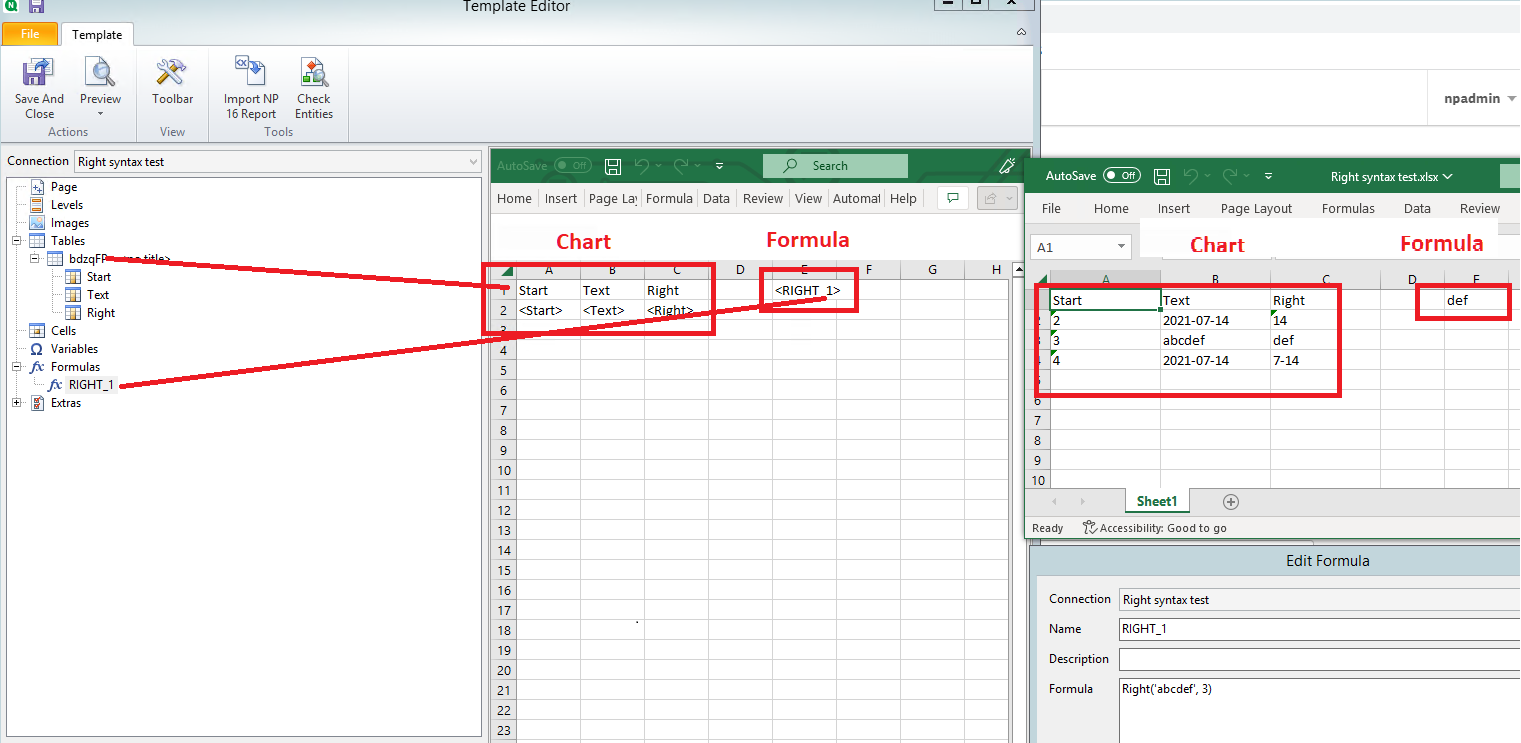Open the Preview tool in the ribbon
The width and height of the screenshot is (1521, 743).
point(100,74)
